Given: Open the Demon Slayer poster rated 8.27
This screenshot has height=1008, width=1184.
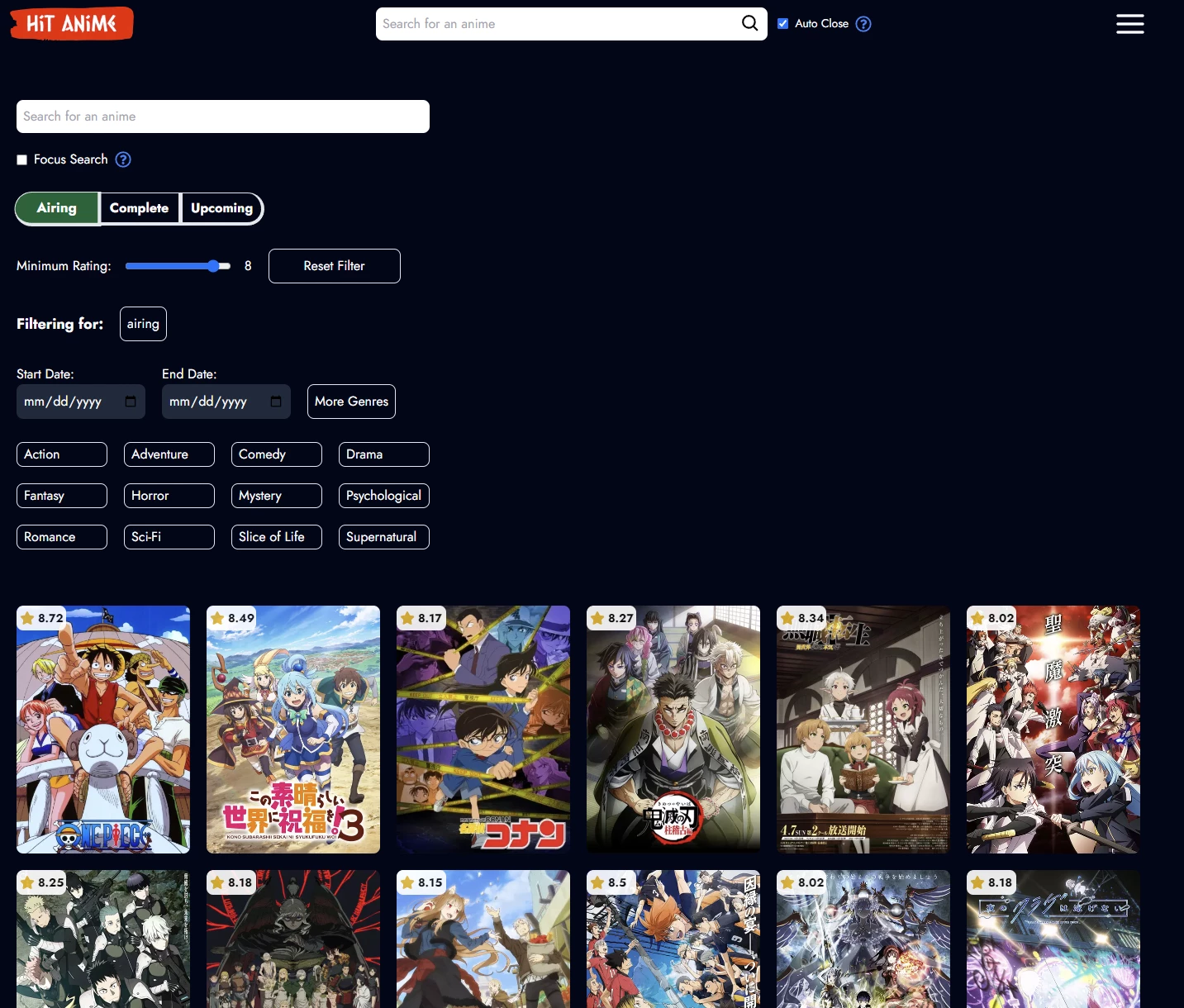Looking at the screenshot, I should pyautogui.click(x=673, y=730).
